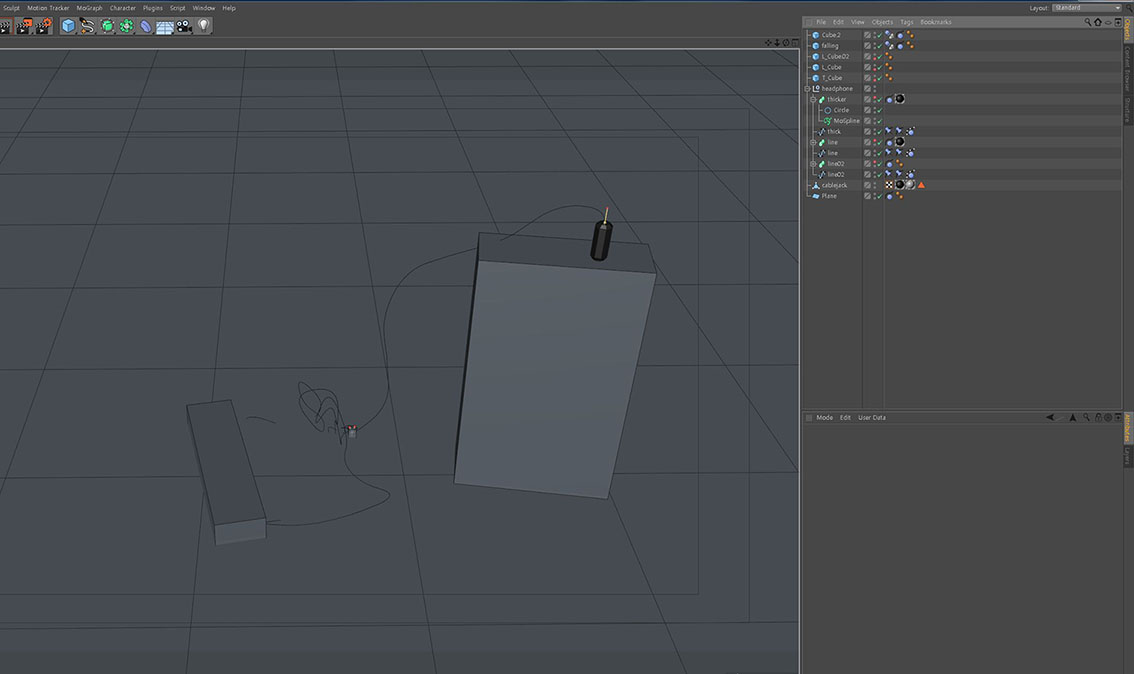Select the cablejack object row

[834, 185]
